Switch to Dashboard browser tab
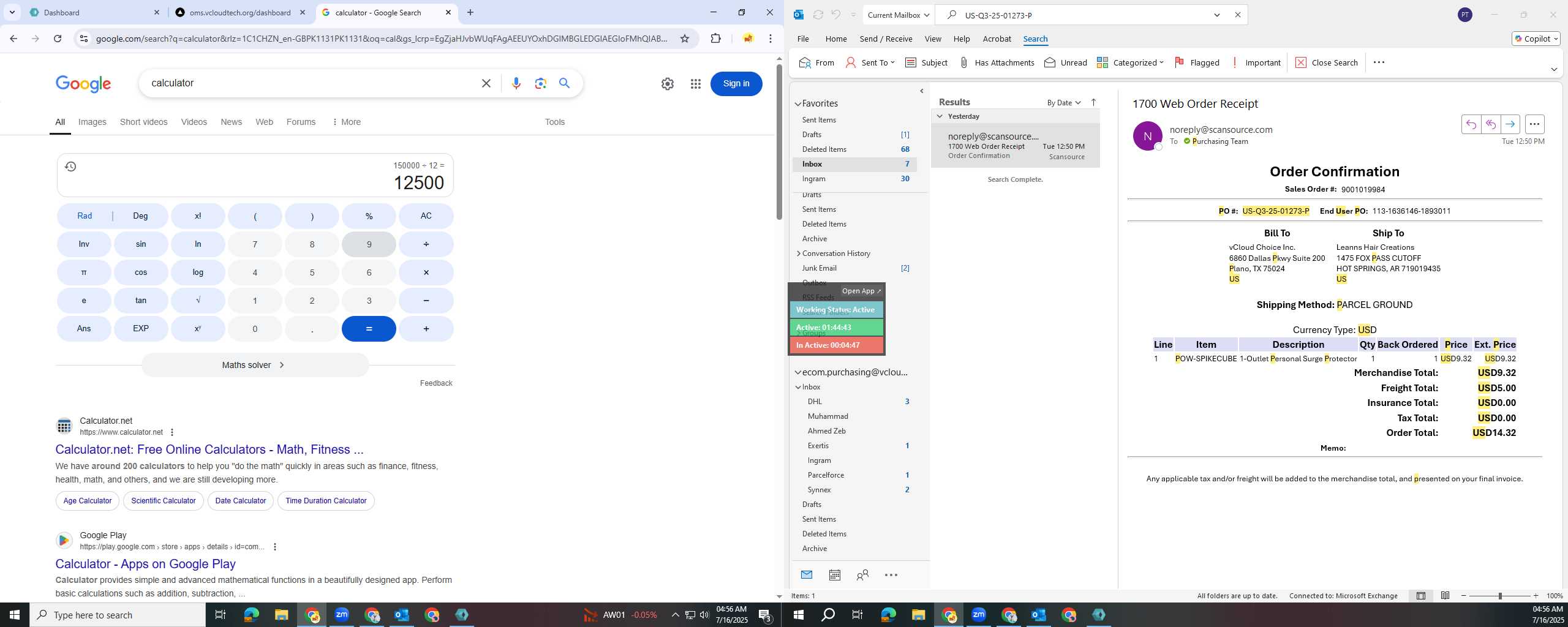This screenshot has width=1568, height=627. click(x=95, y=12)
